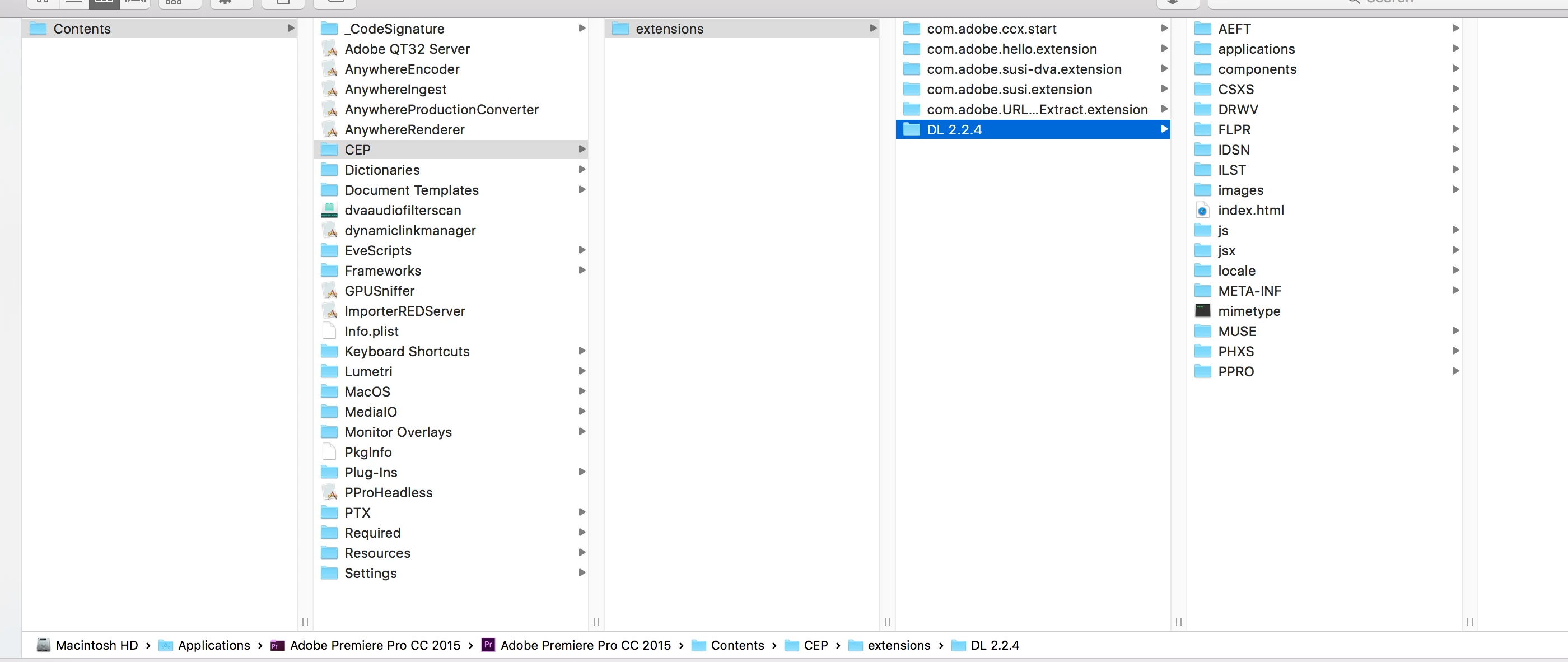Select the com.adobe.susi.extension folder
The width and height of the screenshot is (1568, 662).
[x=1009, y=90]
